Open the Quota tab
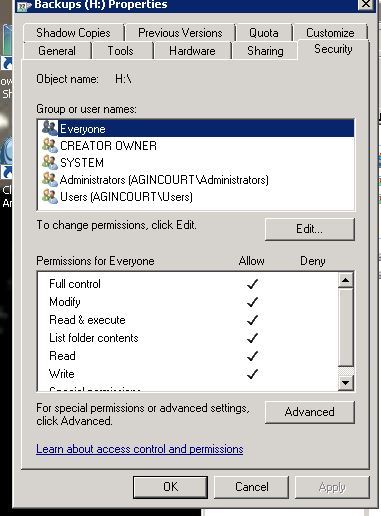The width and height of the screenshot is (381, 516). (264, 33)
